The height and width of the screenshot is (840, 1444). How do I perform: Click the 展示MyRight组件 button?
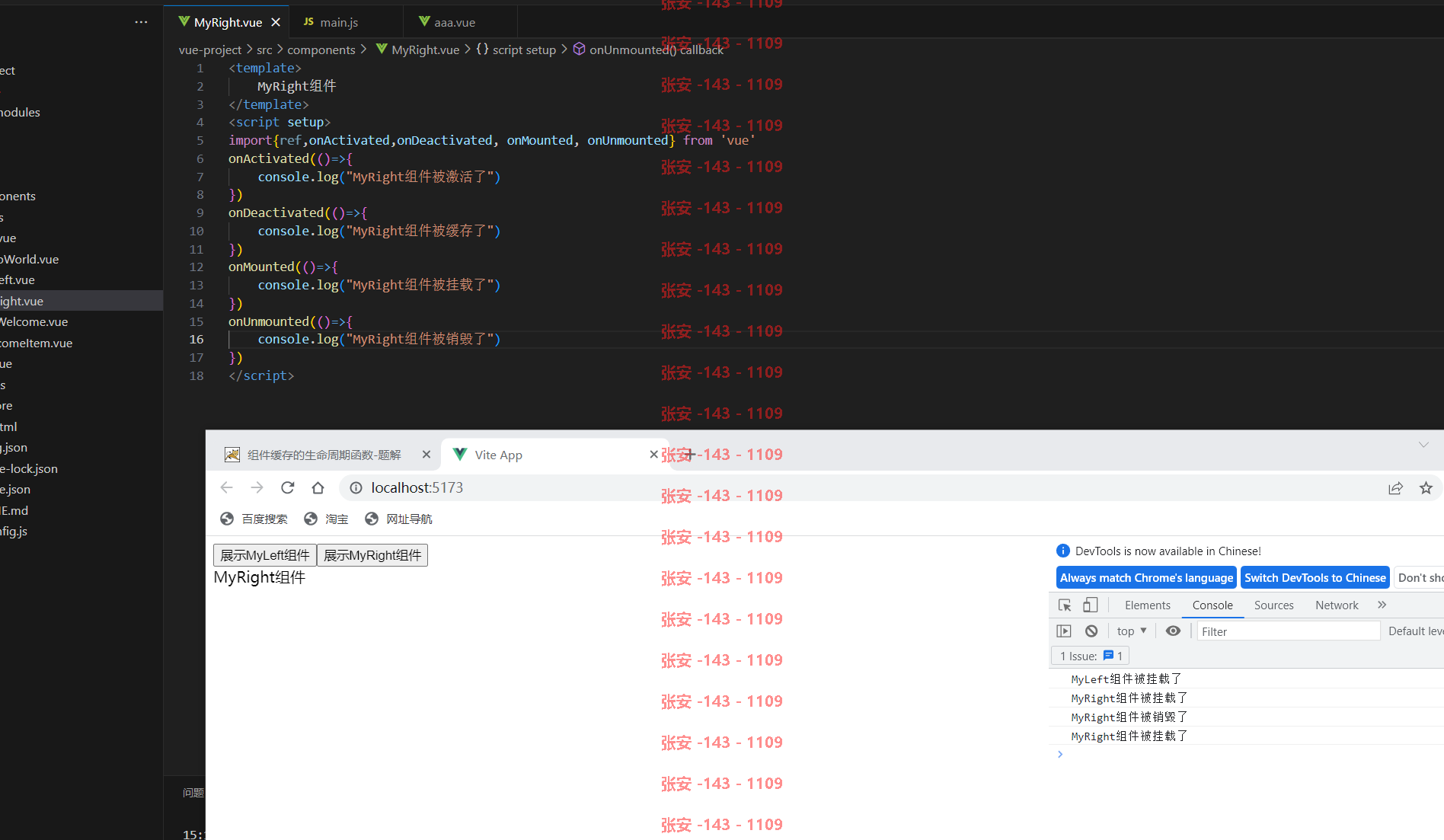372,555
